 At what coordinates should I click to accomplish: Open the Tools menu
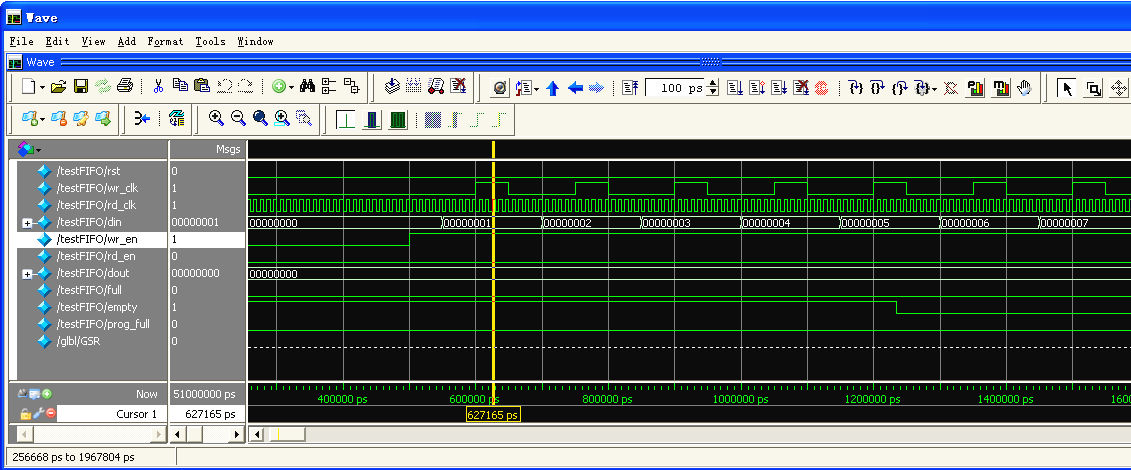(x=210, y=41)
